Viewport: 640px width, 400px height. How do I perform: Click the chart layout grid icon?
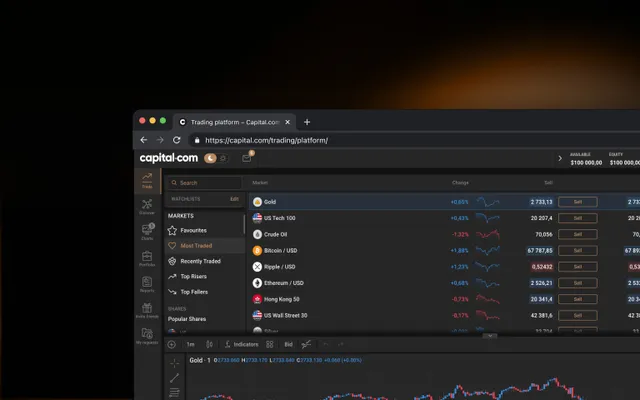click(x=270, y=344)
